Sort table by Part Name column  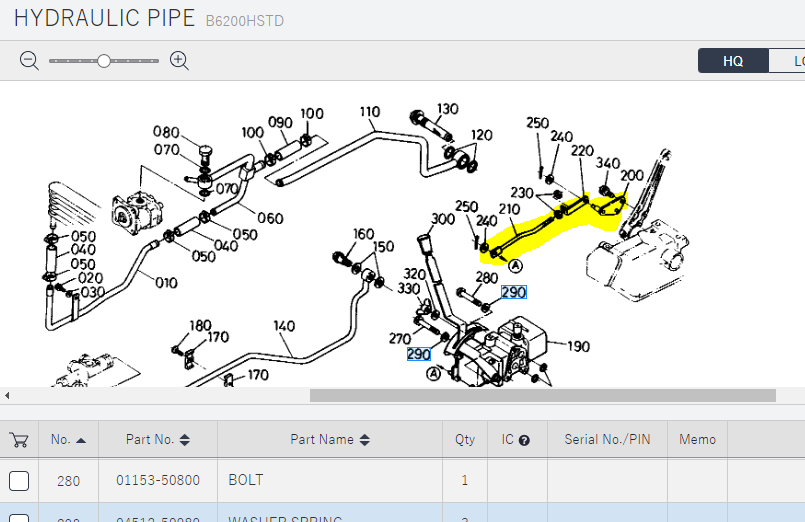(330, 440)
